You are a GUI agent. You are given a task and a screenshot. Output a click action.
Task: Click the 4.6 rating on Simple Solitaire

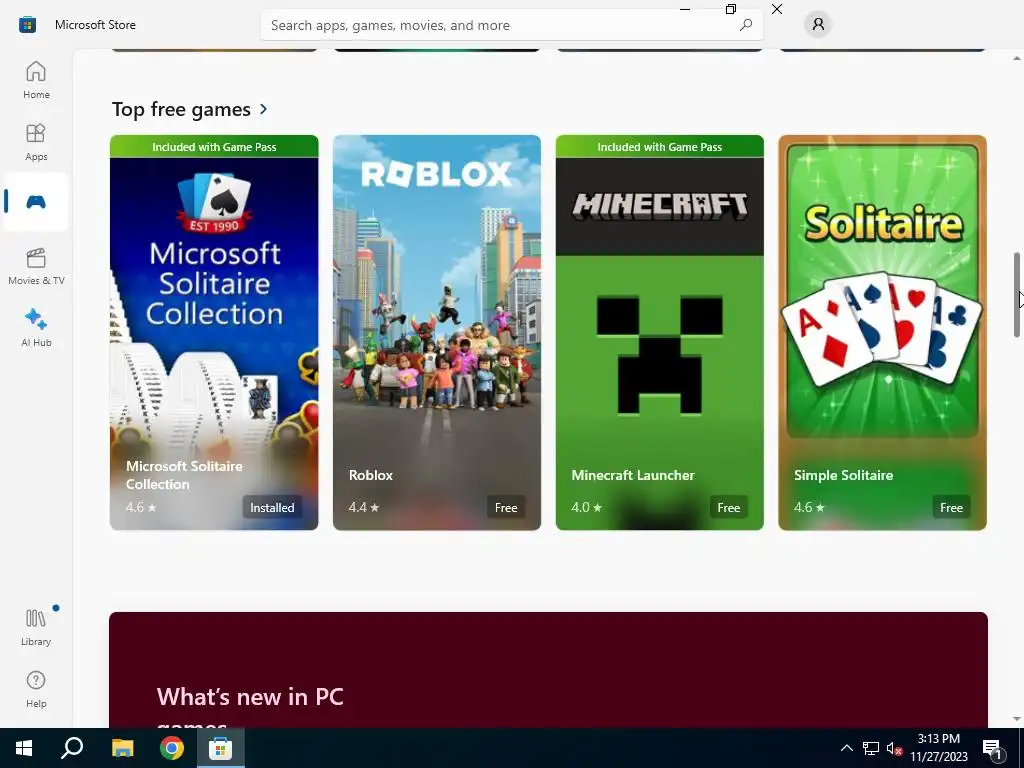[809, 507]
